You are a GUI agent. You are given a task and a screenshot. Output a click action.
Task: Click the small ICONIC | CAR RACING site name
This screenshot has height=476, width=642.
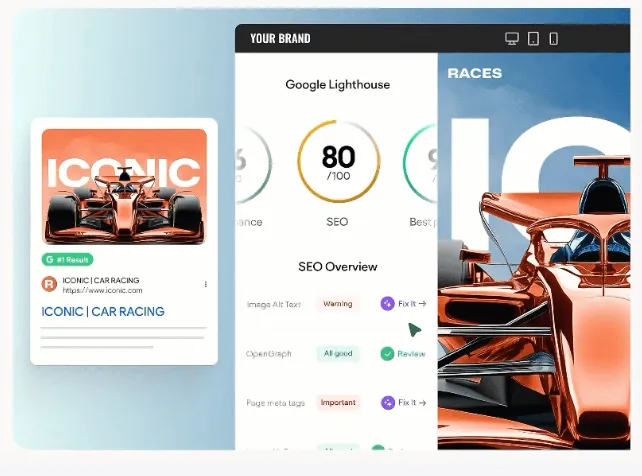(x=101, y=280)
